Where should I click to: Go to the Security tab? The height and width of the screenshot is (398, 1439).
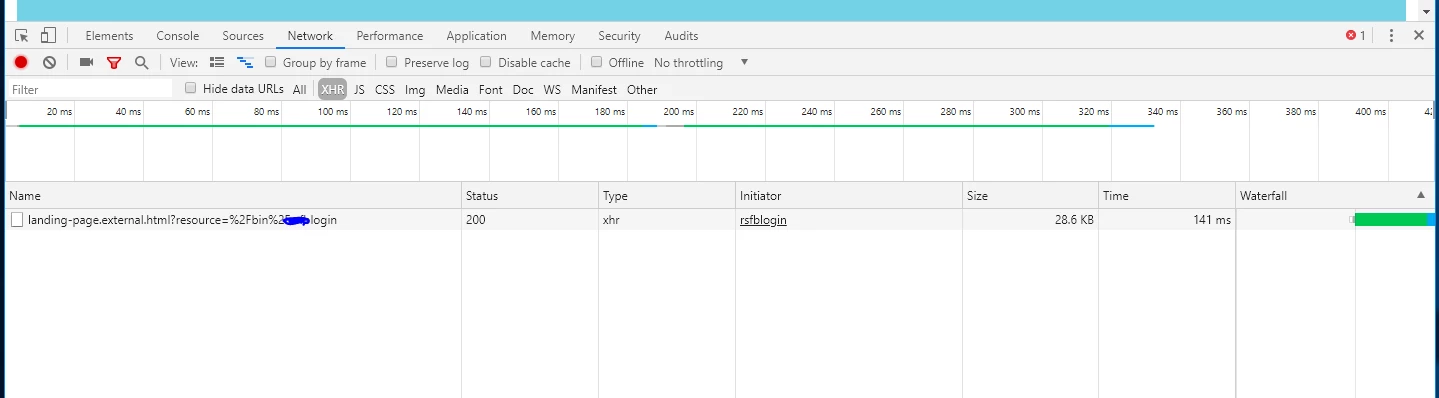pos(619,36)
